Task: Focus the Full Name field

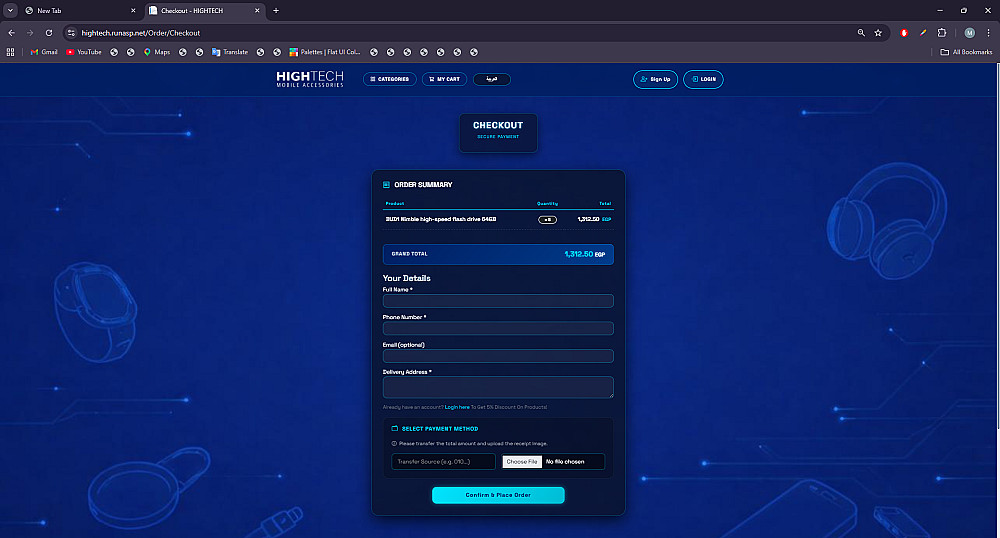Action: (x=498, y=301)
